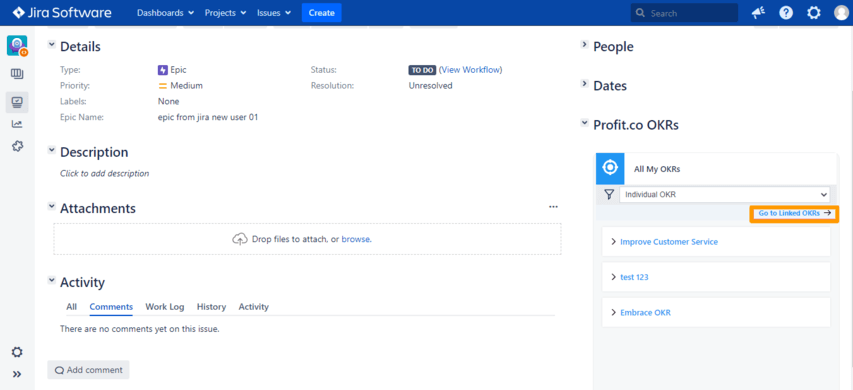
Task: Collapse the Description section
Action: tap(51, 150)
